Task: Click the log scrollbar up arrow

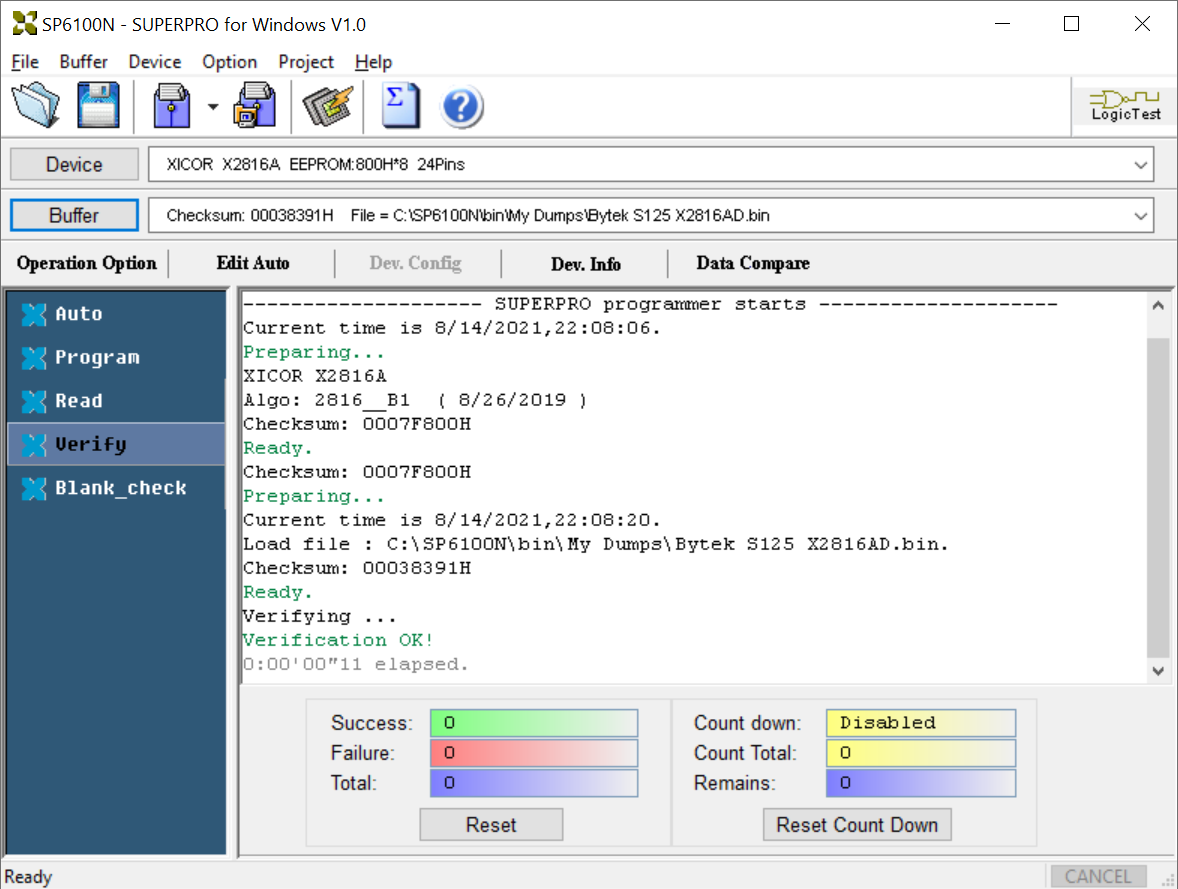Action: tap(1158, 305)
